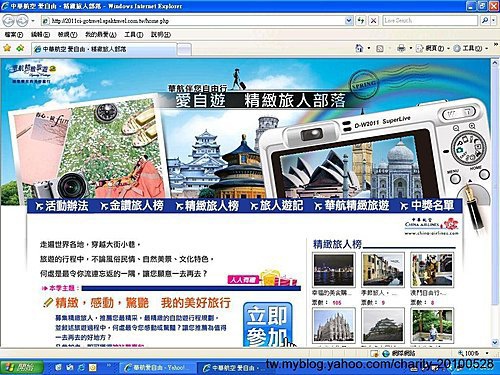
Task: Click the Print toolbar icon
Action: coord(401,48)
